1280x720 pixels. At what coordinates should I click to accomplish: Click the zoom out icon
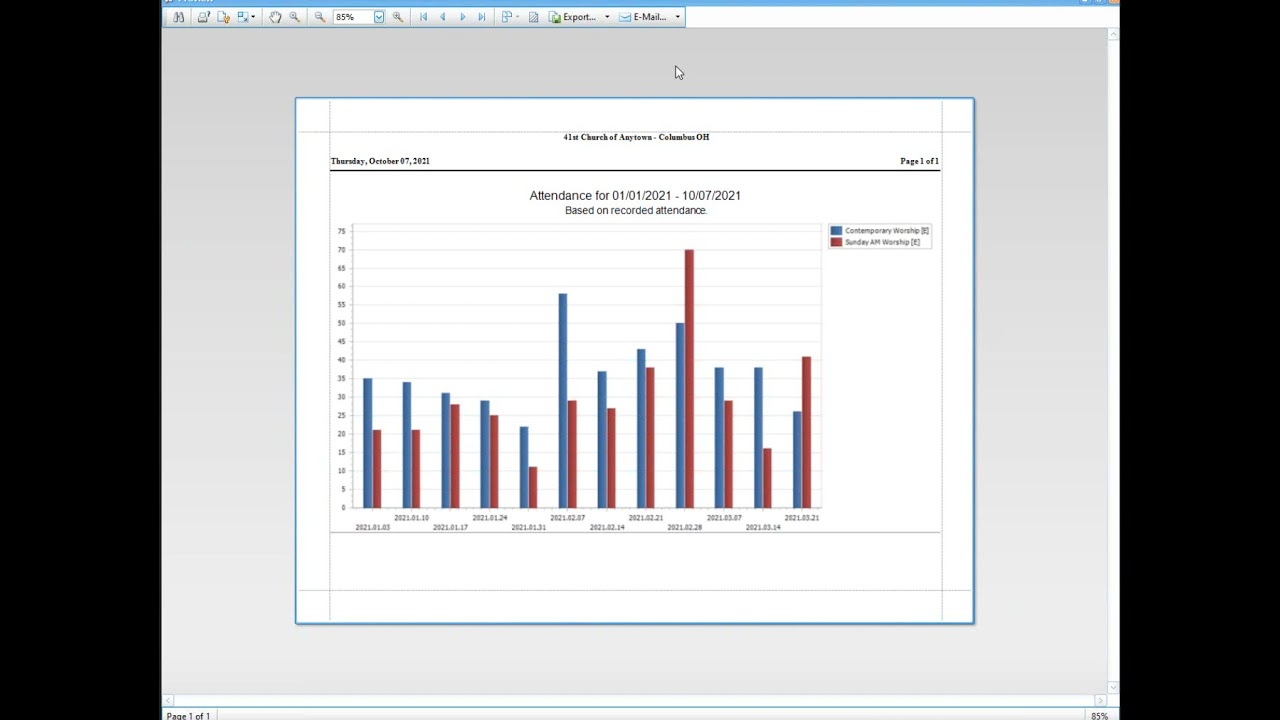[x=320, y=17]
